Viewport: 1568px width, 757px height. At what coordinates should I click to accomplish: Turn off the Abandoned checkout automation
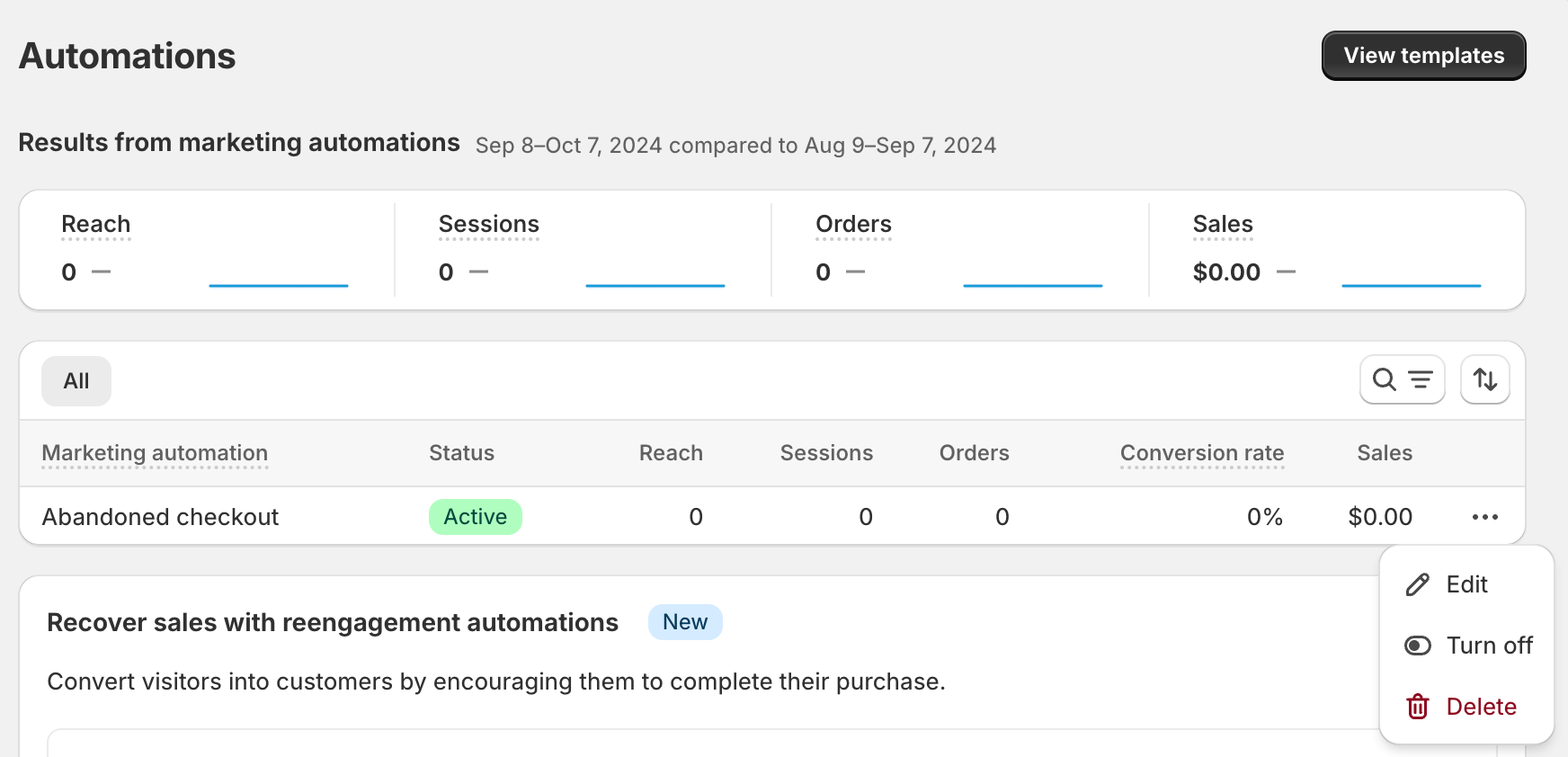[x=1488, y=646]
